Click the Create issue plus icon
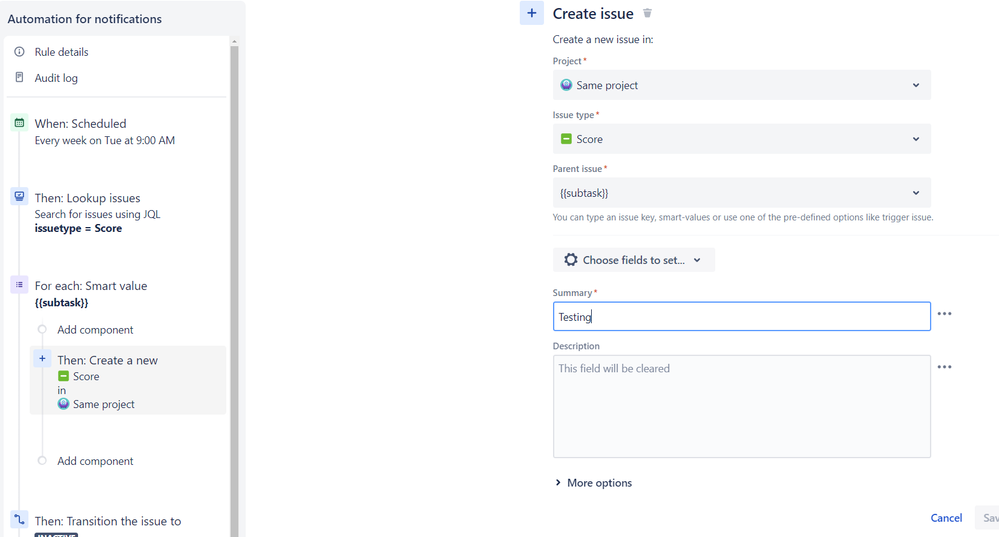This screenshot has height=537, width=999. tap(532, 13)
